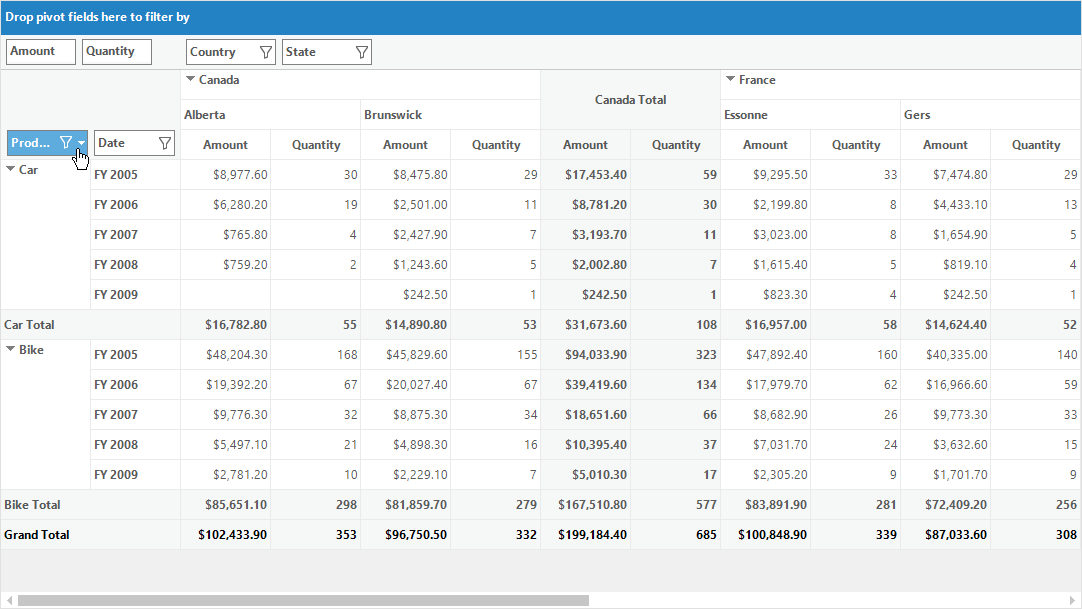1082x609 pixels.
Task: Select the Canada Total column header
Action: (630, 99)
